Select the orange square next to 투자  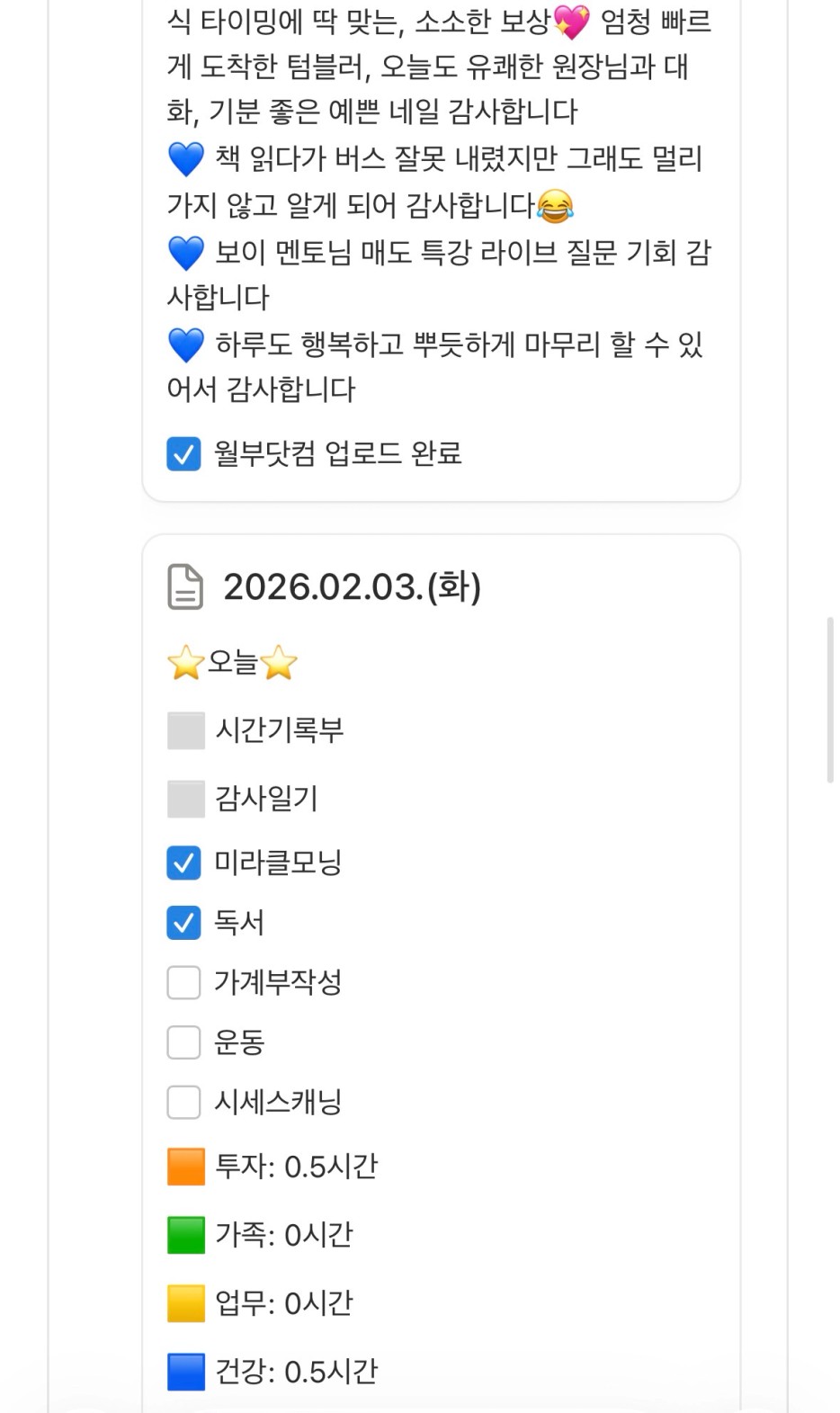tap(186, 1167)
